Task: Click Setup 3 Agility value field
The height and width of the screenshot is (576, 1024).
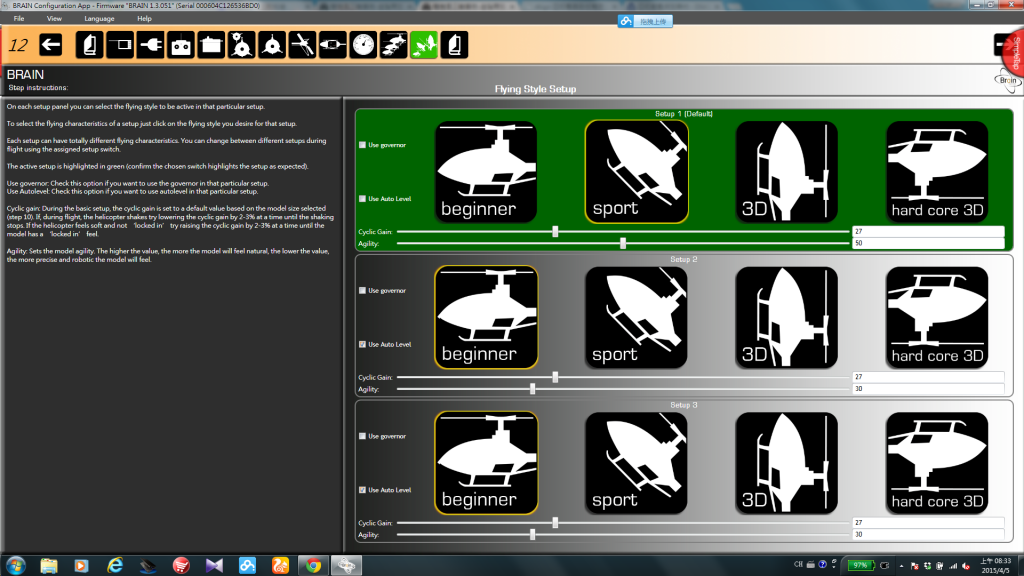Action: (928, 534)
